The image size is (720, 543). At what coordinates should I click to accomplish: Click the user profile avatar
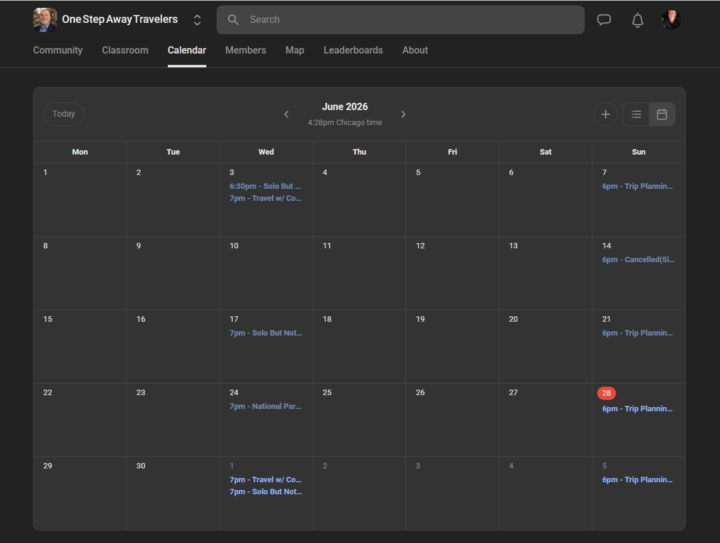point(671,20)
